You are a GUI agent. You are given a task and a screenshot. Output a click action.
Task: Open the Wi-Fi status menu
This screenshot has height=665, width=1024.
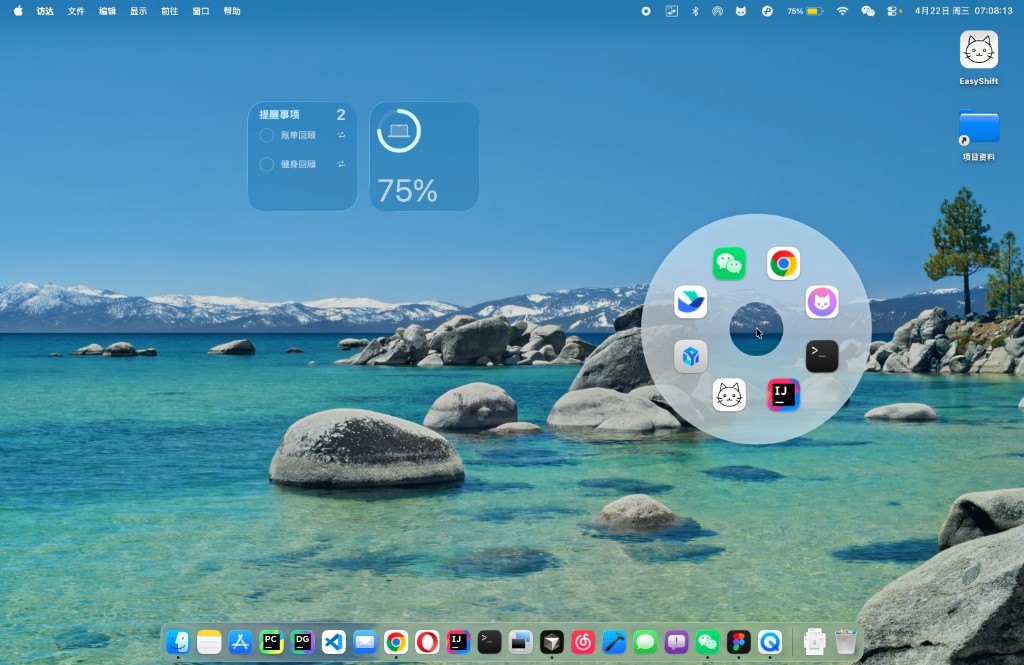(x=842, y=11)
